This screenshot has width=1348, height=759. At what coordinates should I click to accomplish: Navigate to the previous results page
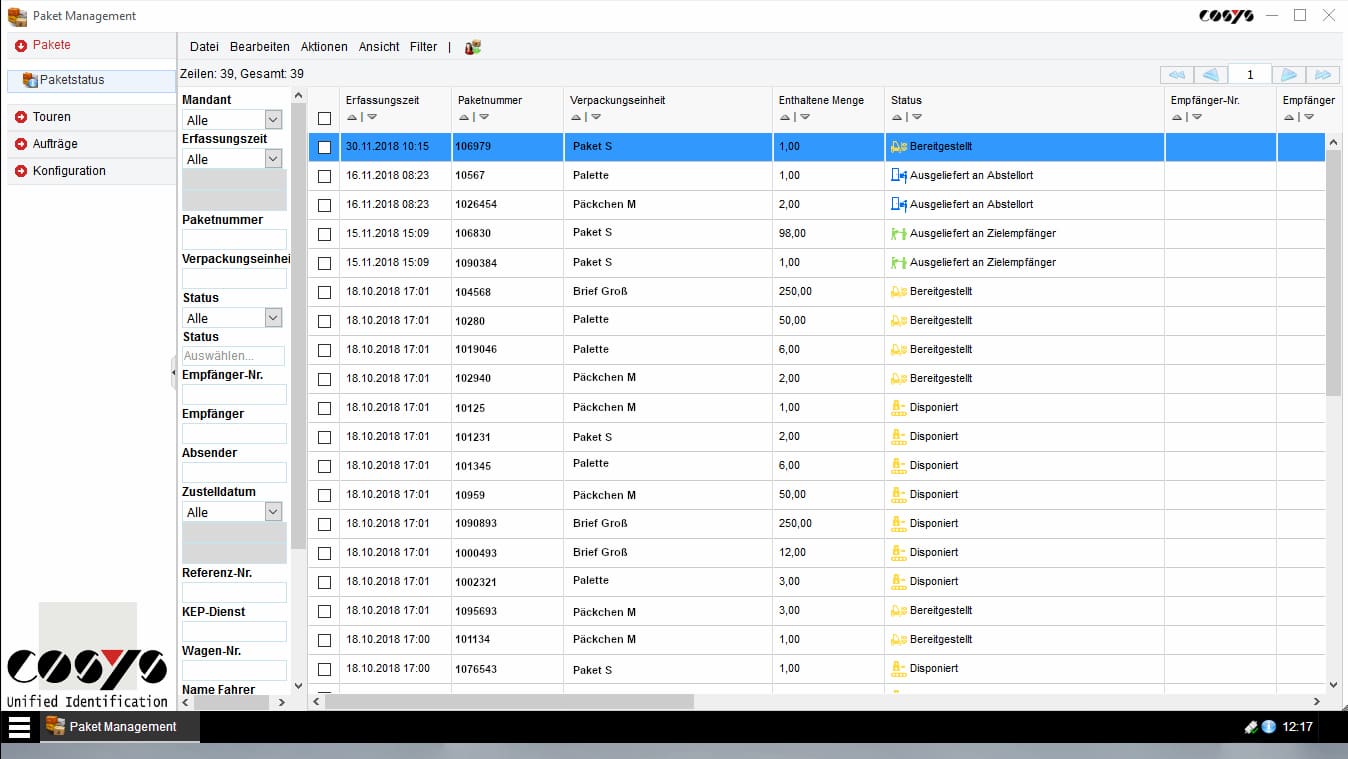[x=1211, y=74]
